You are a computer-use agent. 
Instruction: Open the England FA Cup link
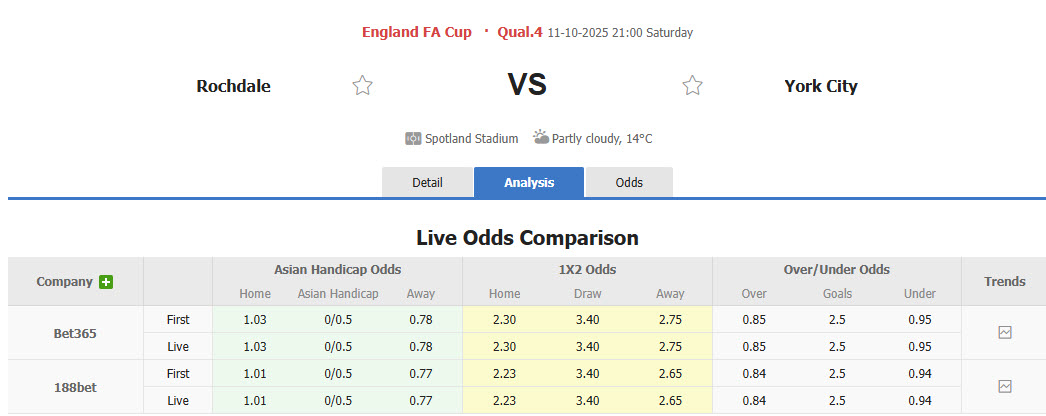(x=416, y=32)
